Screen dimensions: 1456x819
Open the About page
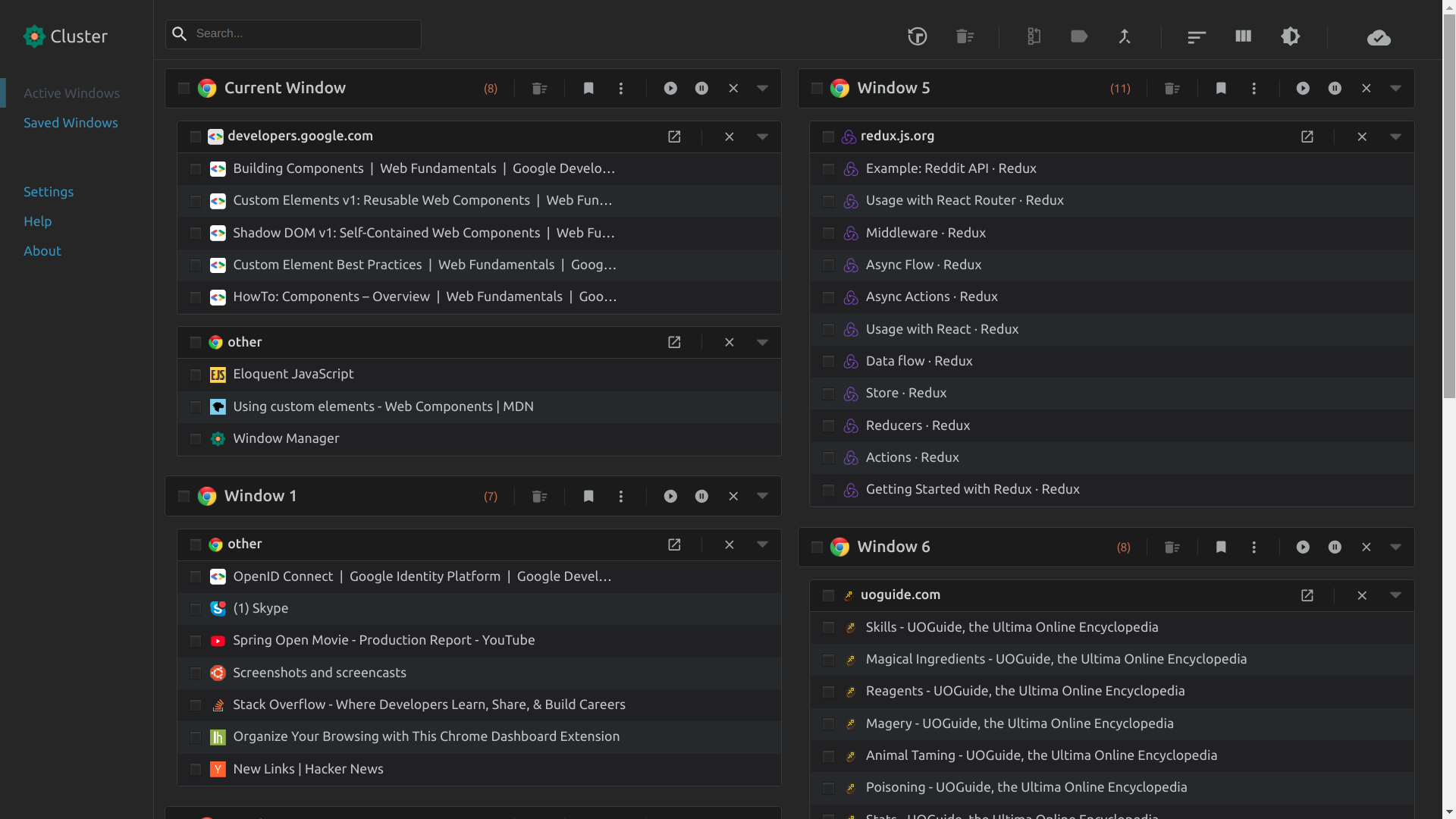(42, 251)
